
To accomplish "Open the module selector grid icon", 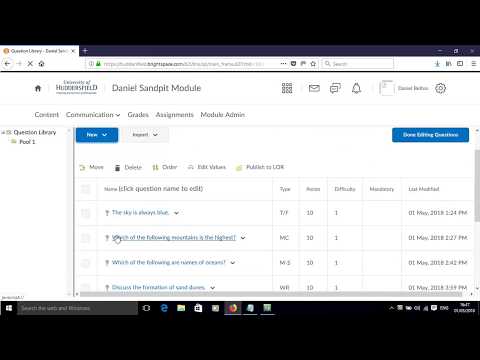I will pyautogui.click(x=287, y=88).
